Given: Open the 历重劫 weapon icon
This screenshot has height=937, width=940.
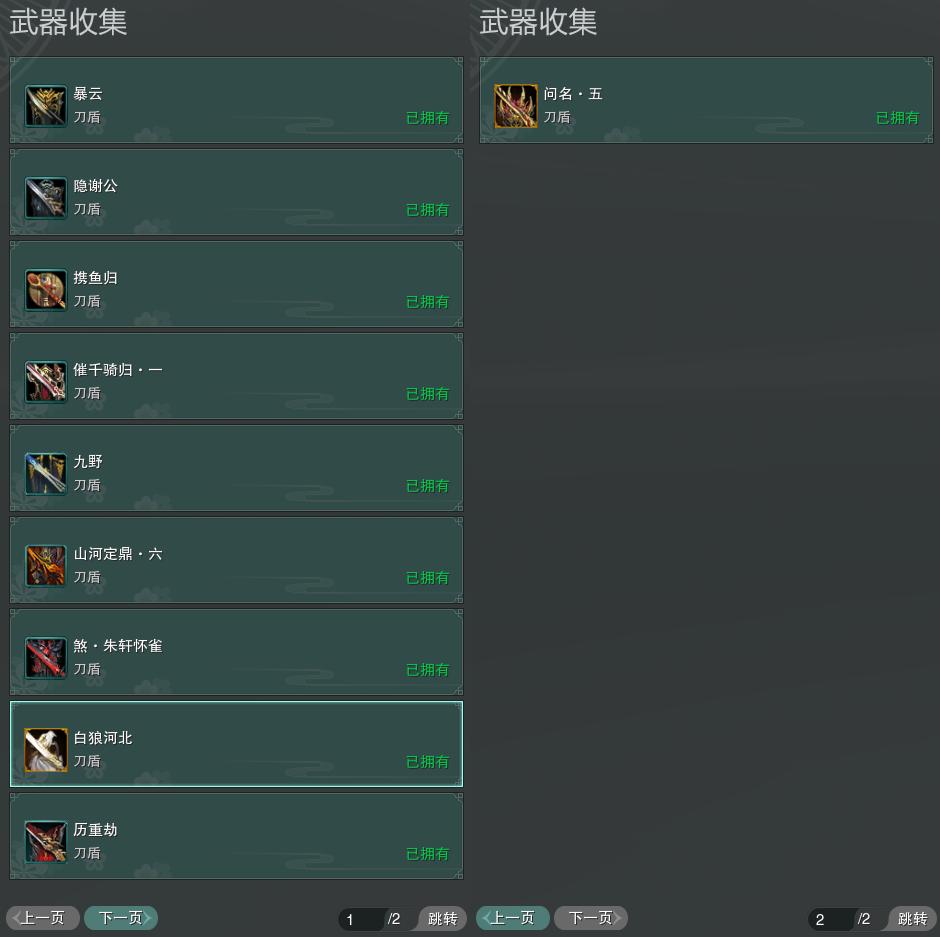Looking at the screenshot, I should click(46, 842).
